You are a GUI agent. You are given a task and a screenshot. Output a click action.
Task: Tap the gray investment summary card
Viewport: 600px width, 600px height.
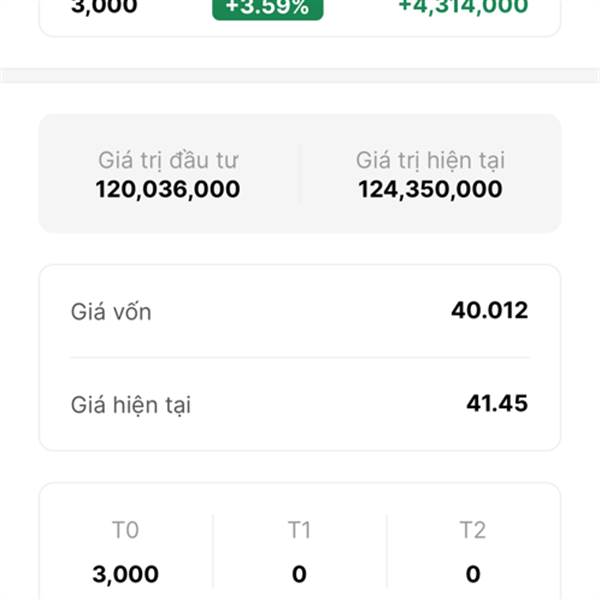(x=300, y=173)
